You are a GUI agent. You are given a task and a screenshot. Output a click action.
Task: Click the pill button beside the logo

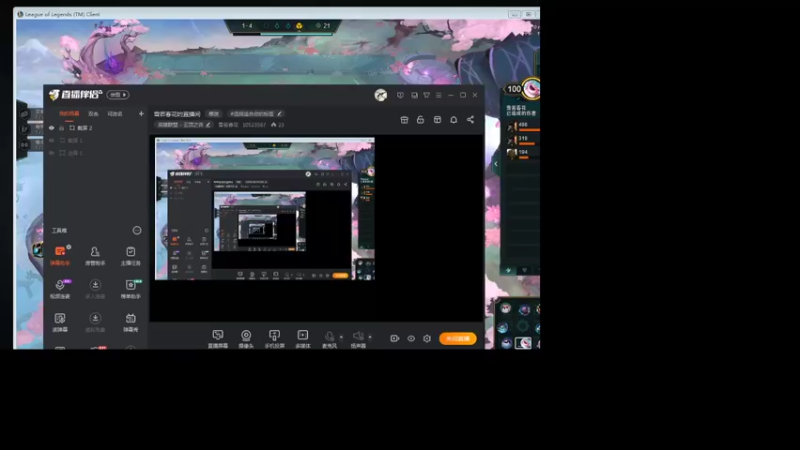point(118,95)
